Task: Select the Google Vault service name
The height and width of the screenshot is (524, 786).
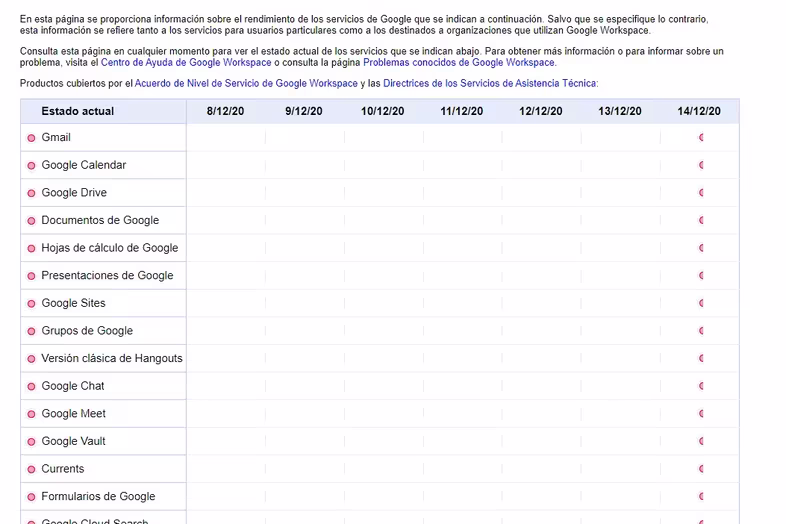Action: (x=73, y=441)
